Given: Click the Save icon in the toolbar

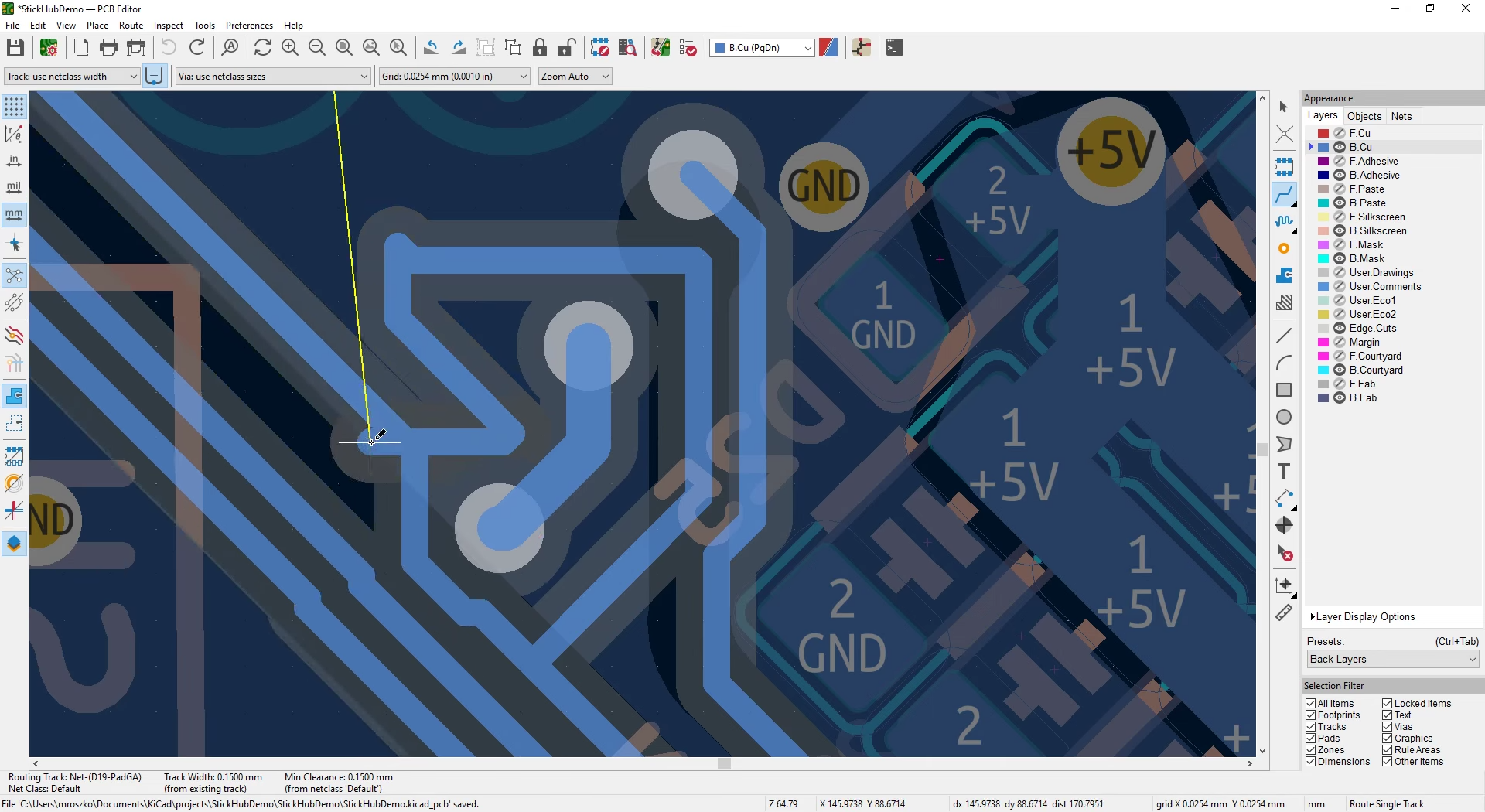Looking at the screenshot, I should pyautogui.click(x=15, y=48).
